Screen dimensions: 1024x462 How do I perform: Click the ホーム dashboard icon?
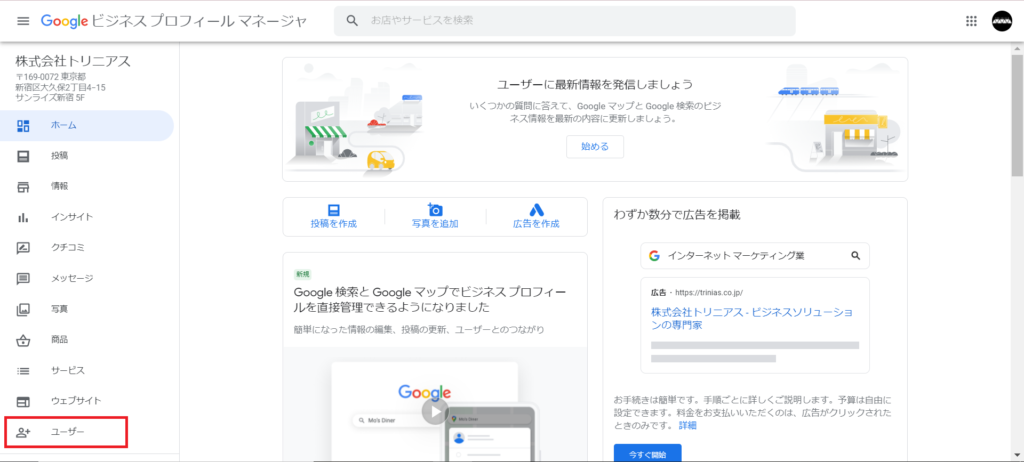click(x=23, y=125)
